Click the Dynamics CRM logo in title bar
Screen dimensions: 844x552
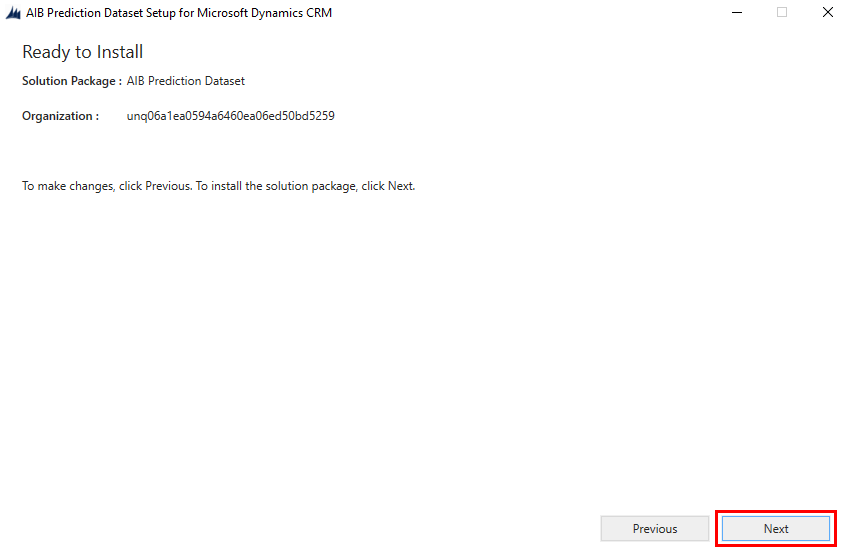[x=14, y=13]
